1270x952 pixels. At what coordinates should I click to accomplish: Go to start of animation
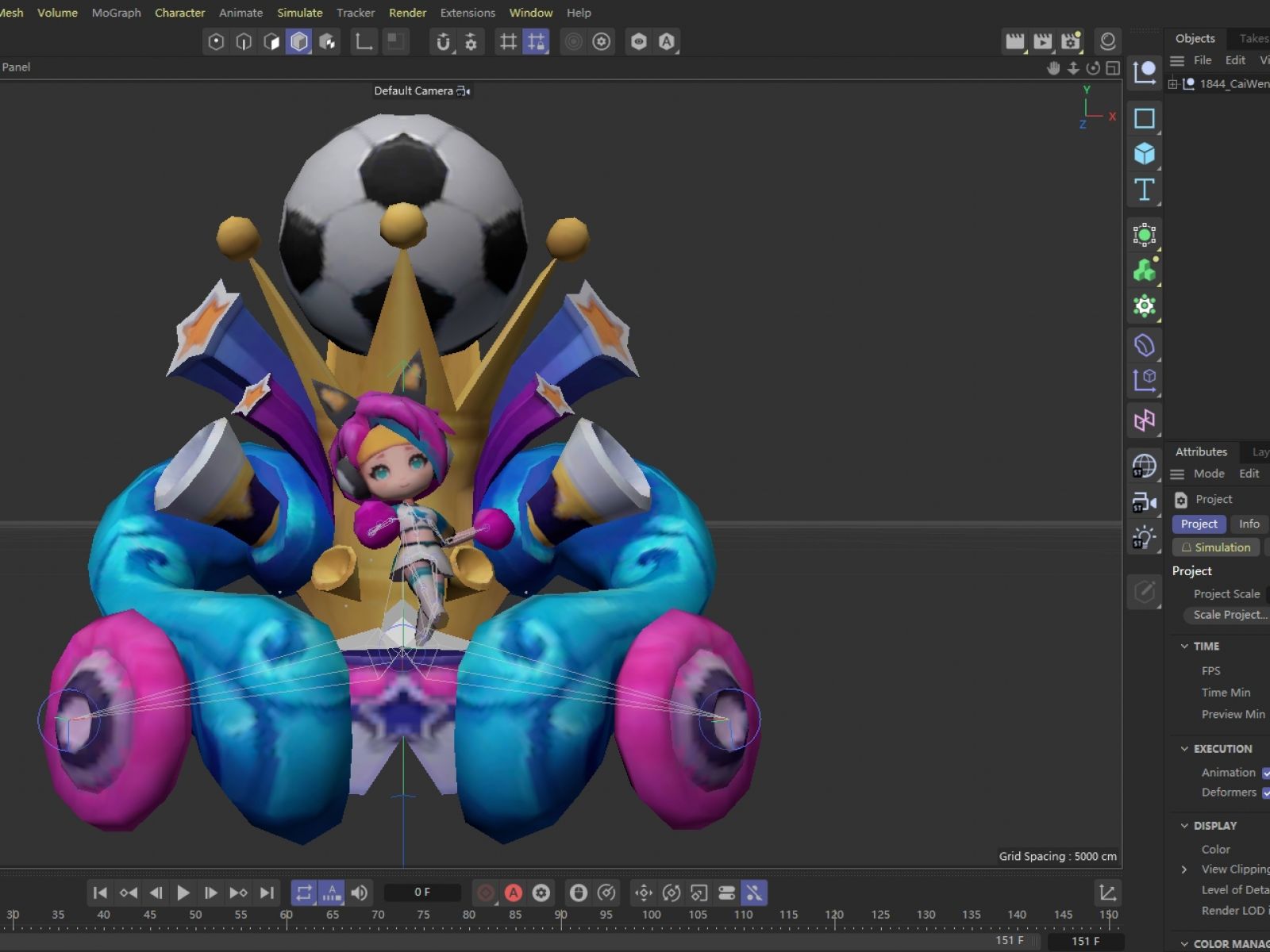coord(100,893)
